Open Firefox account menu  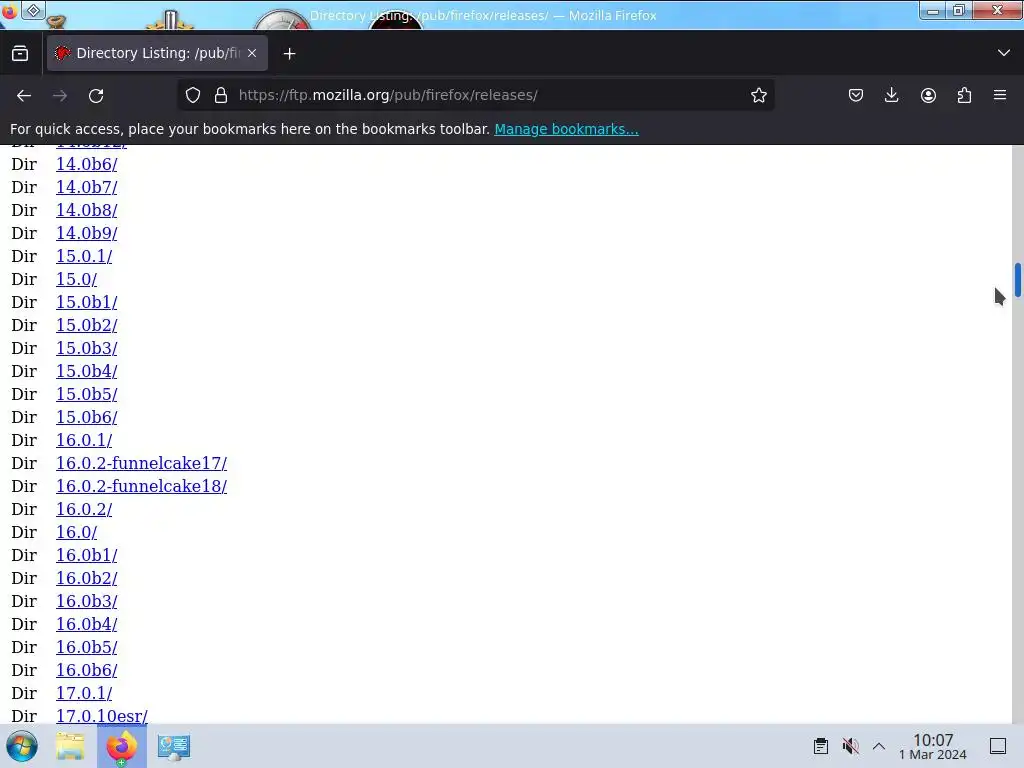(x=928, y=95)
